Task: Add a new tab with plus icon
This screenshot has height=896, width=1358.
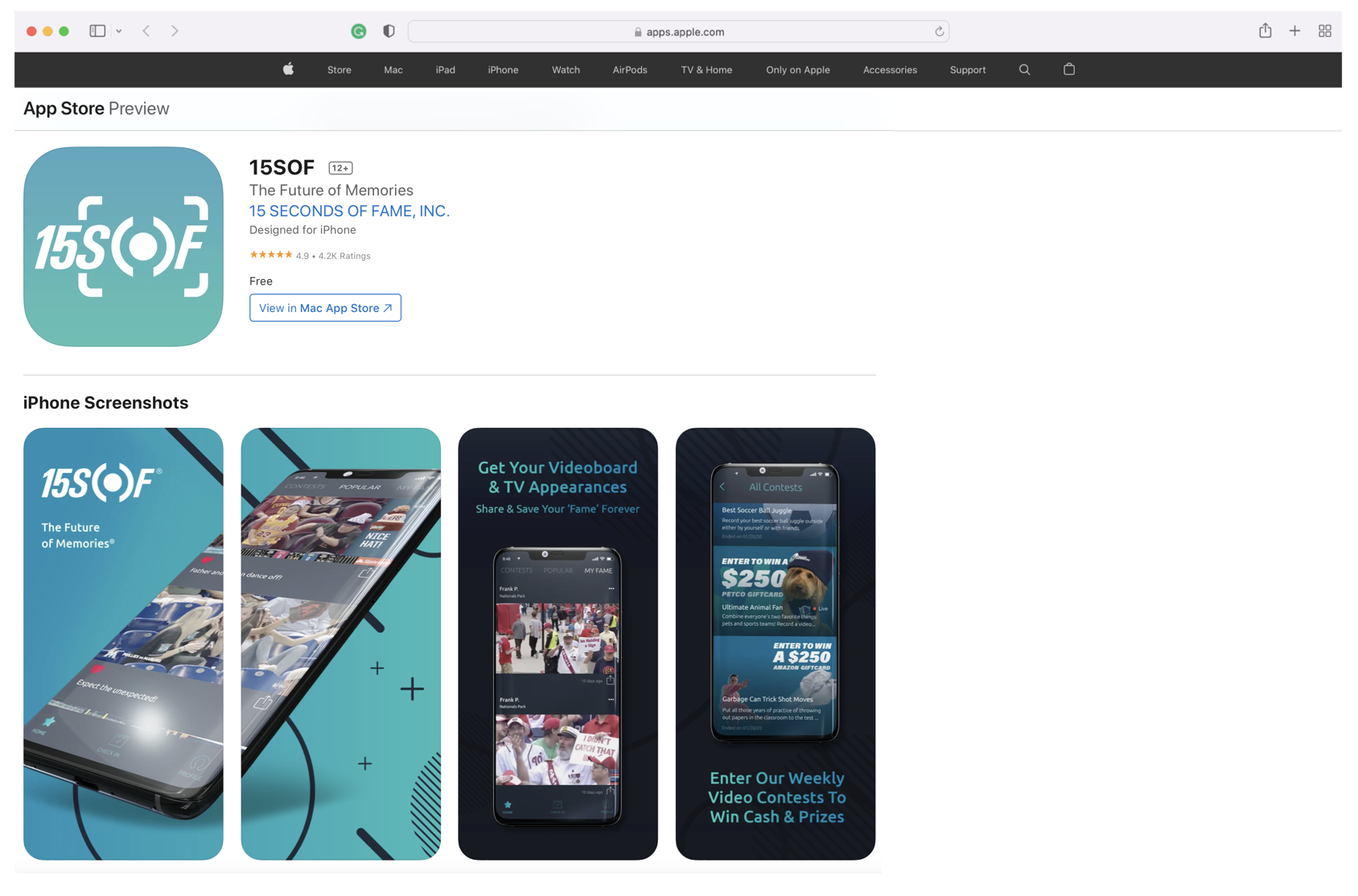Action: pyautogui.click(x=1294, y=31)
